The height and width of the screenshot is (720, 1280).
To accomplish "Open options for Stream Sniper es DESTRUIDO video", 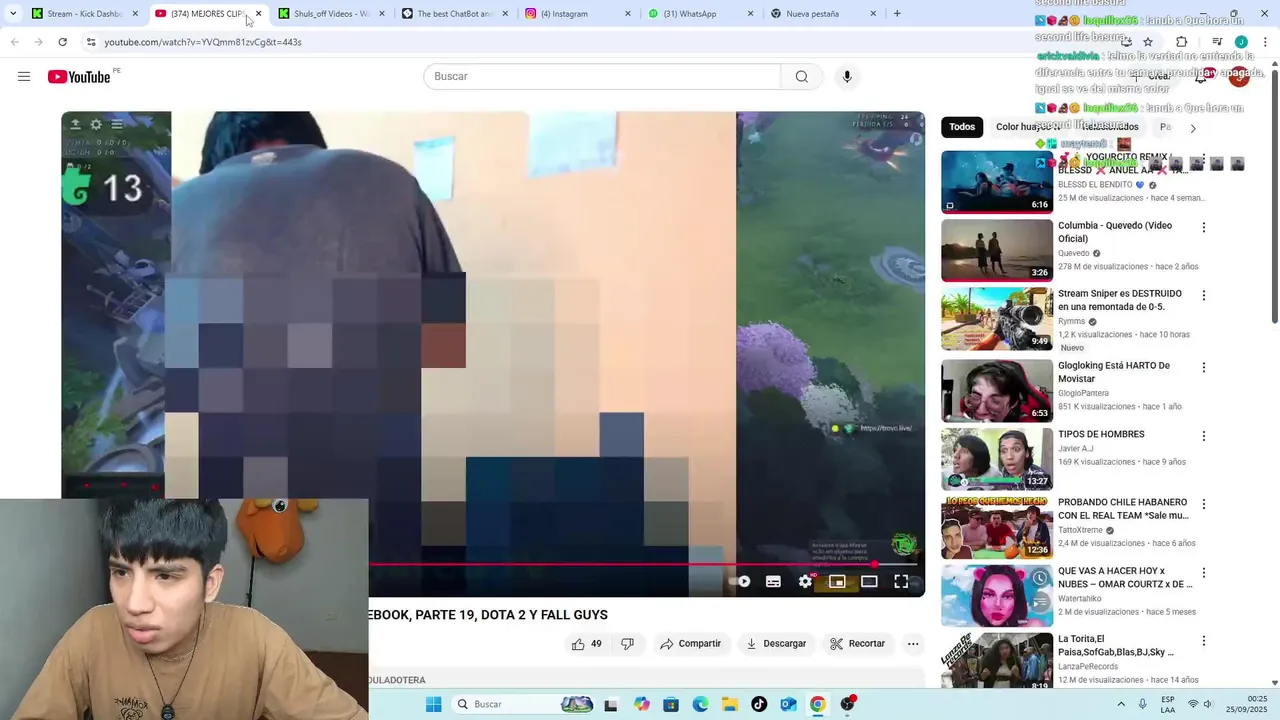I will coord(1204,295).
